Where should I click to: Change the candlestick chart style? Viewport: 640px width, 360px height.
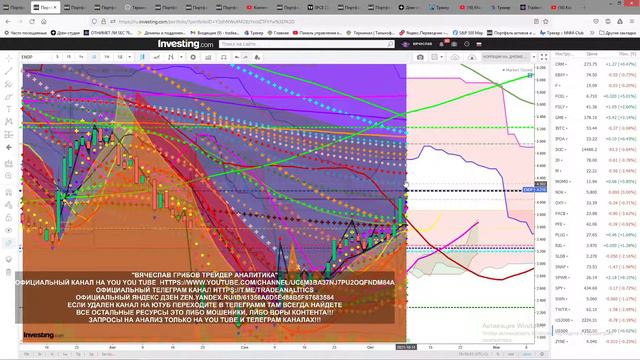point(142,57)
